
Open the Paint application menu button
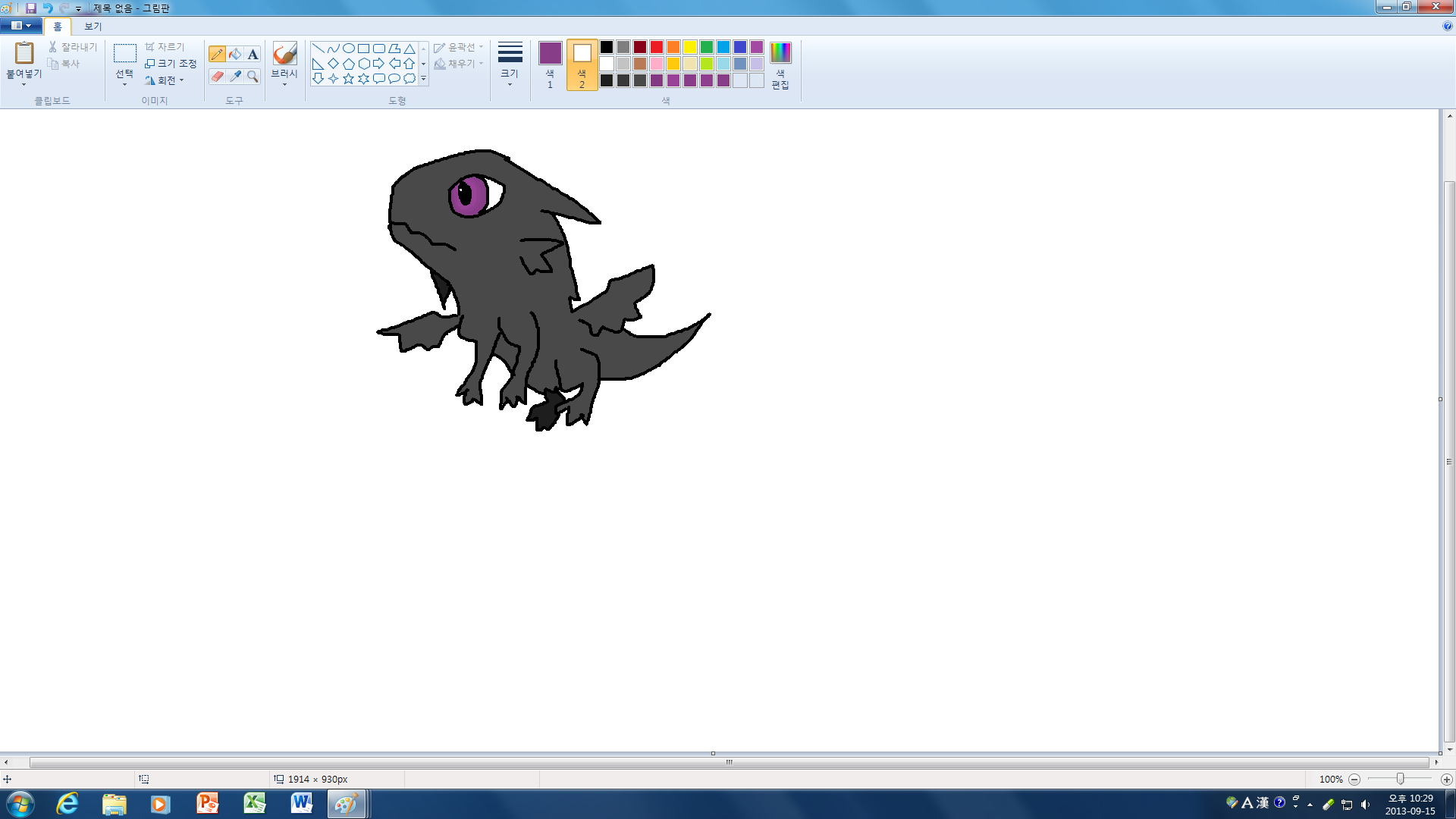click(x=20, y=26)
